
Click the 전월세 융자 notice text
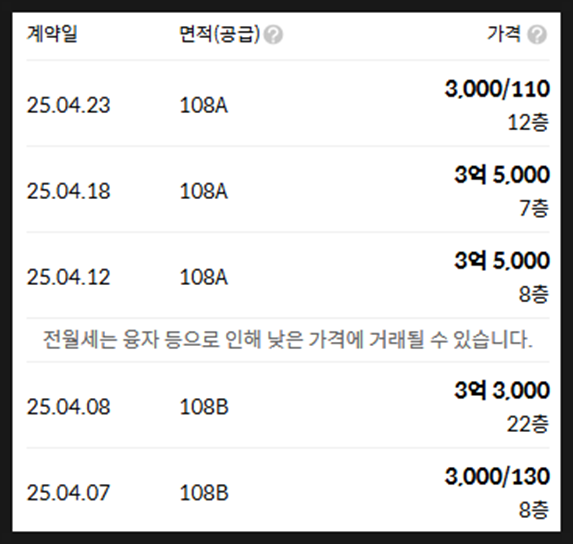point(288,340)
